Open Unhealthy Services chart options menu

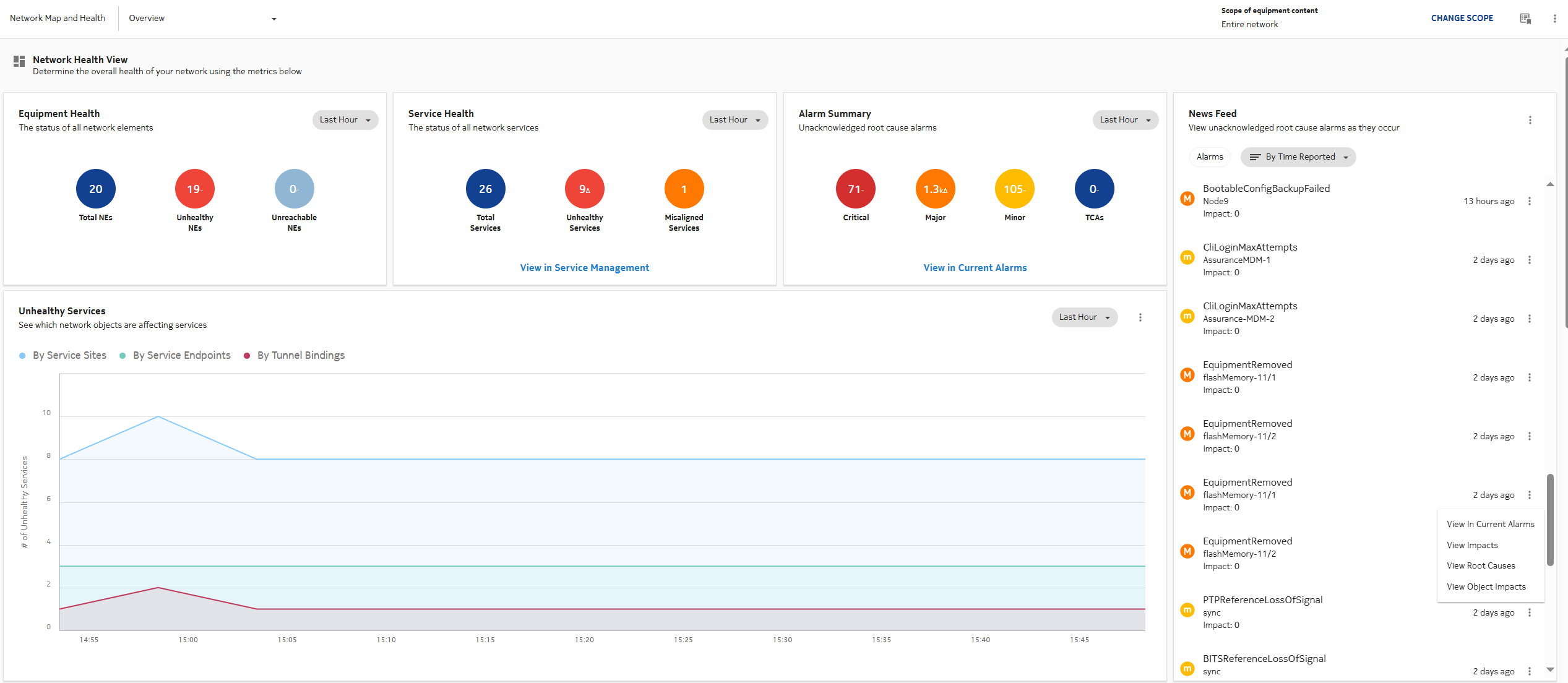(1140, 317)
